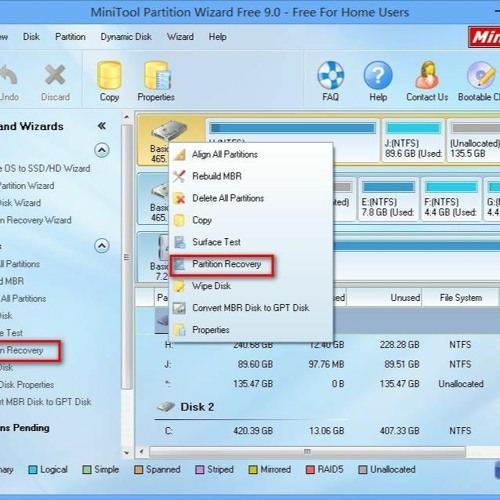Viewport: 500px width, 500px height.
Task: Click the 228.28 GB unused value in H: row
Action: point(399,345)
